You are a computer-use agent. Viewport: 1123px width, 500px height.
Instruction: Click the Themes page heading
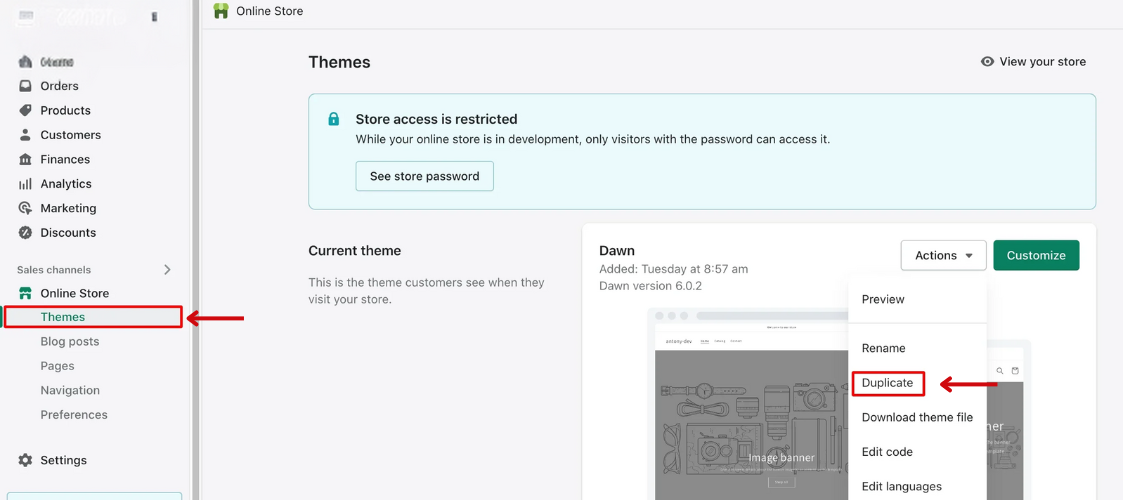coord(339,62)
